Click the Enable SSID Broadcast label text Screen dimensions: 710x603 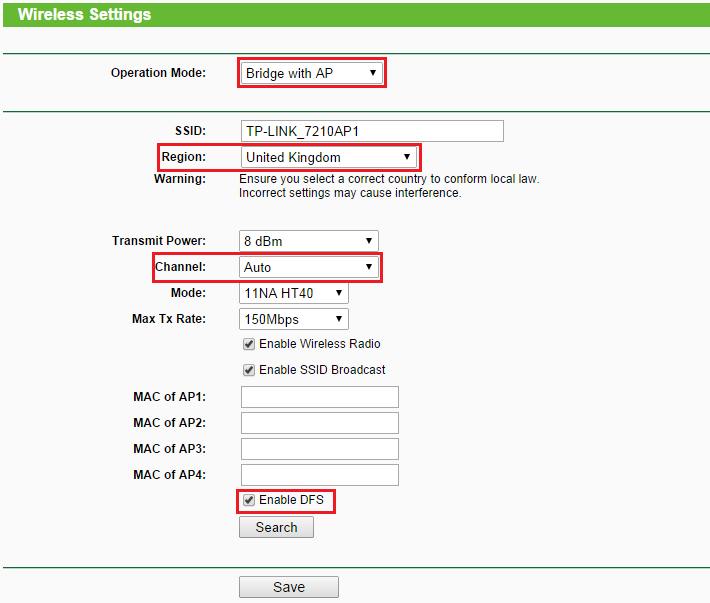tap(322, 370)
